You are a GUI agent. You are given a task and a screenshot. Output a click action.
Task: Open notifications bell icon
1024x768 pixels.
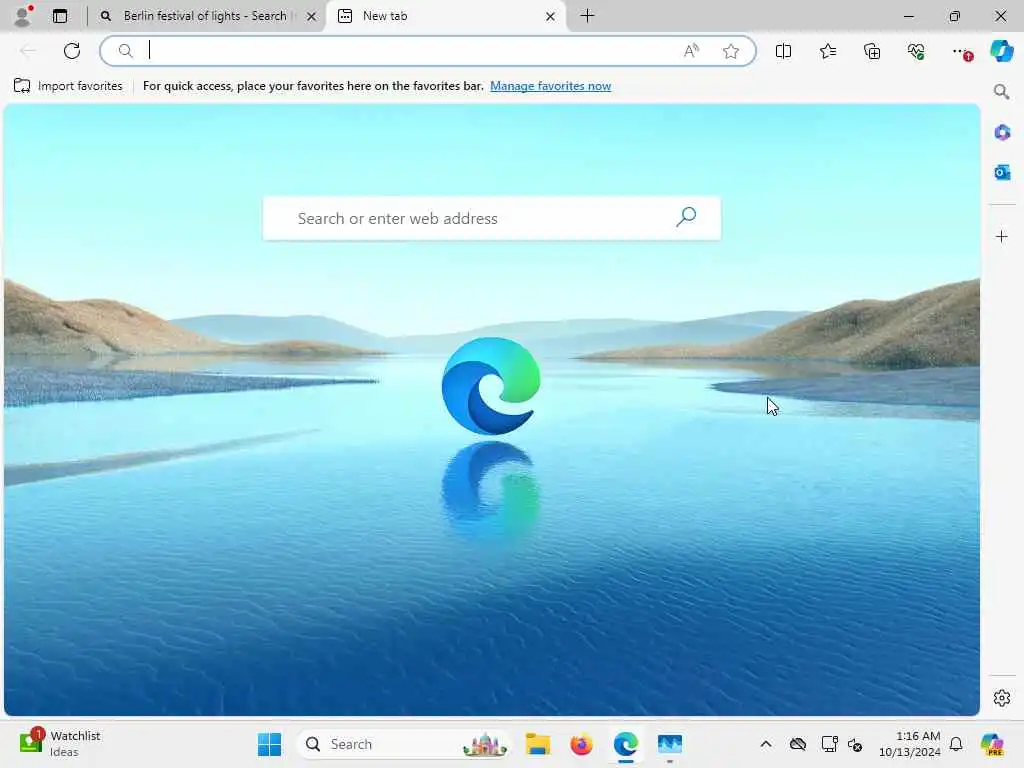coord(956,744)
